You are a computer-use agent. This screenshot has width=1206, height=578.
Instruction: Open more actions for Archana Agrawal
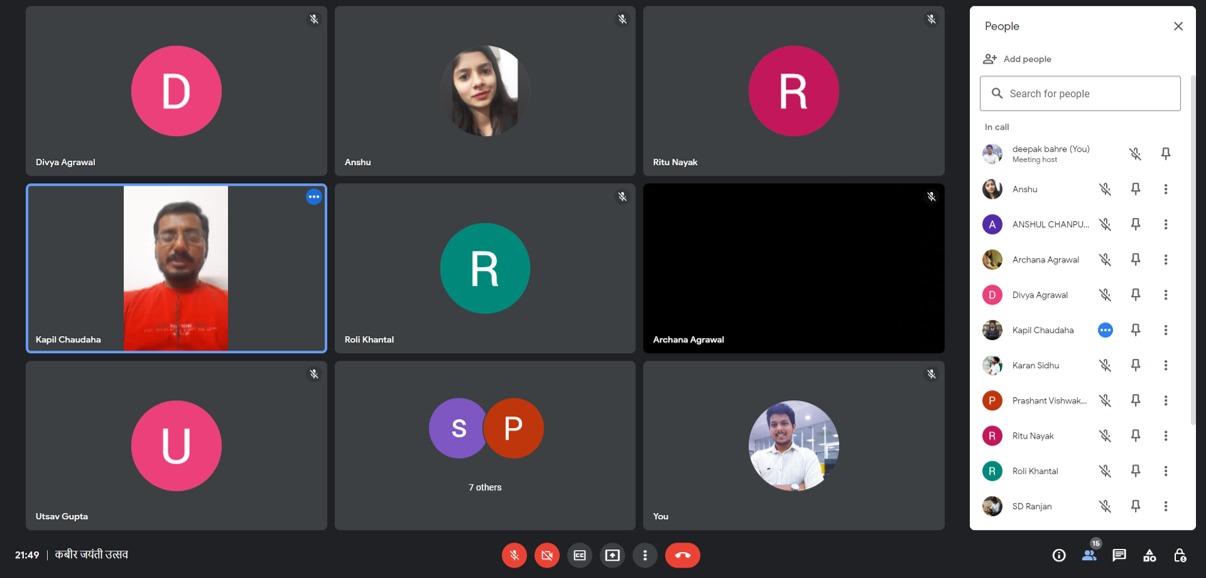tap(1166, 260)
